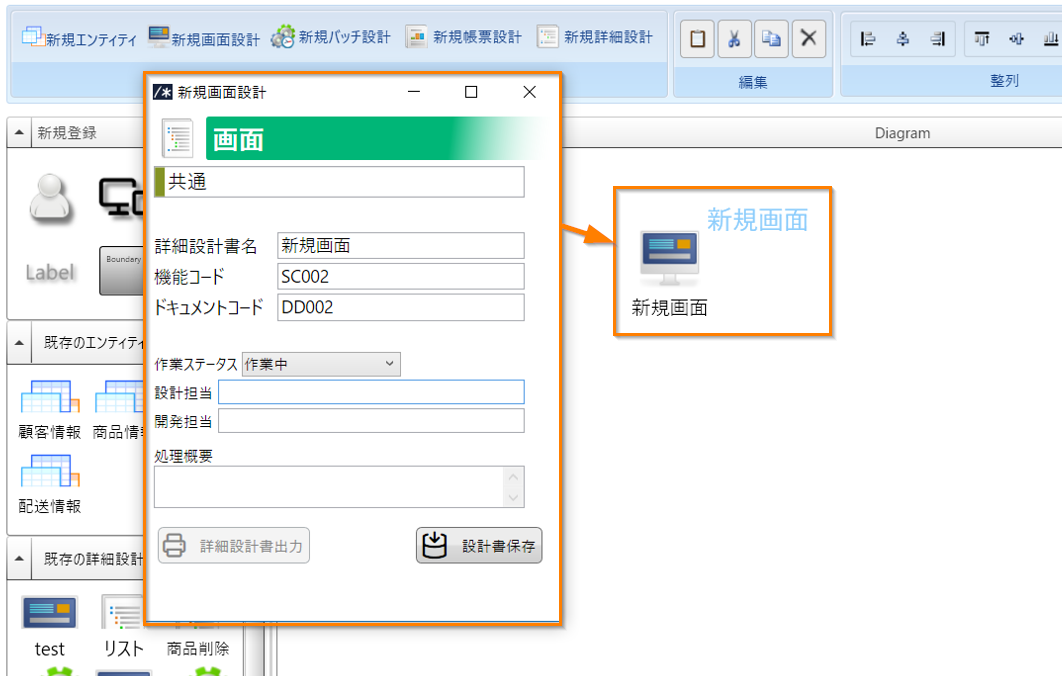Select the 新規画面 node in the diagram
Image resolution: width=1062 pixels, height=676 pixels.
670,258
